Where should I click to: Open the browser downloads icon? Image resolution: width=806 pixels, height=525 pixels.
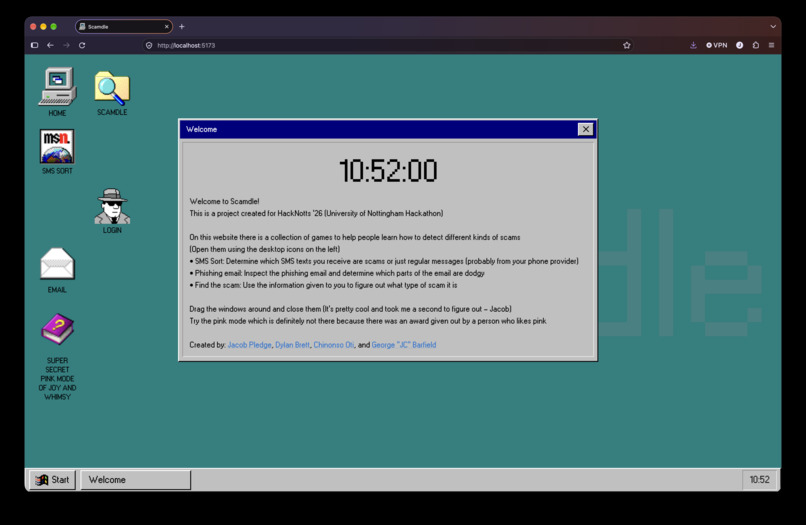(x=693, y=45)
